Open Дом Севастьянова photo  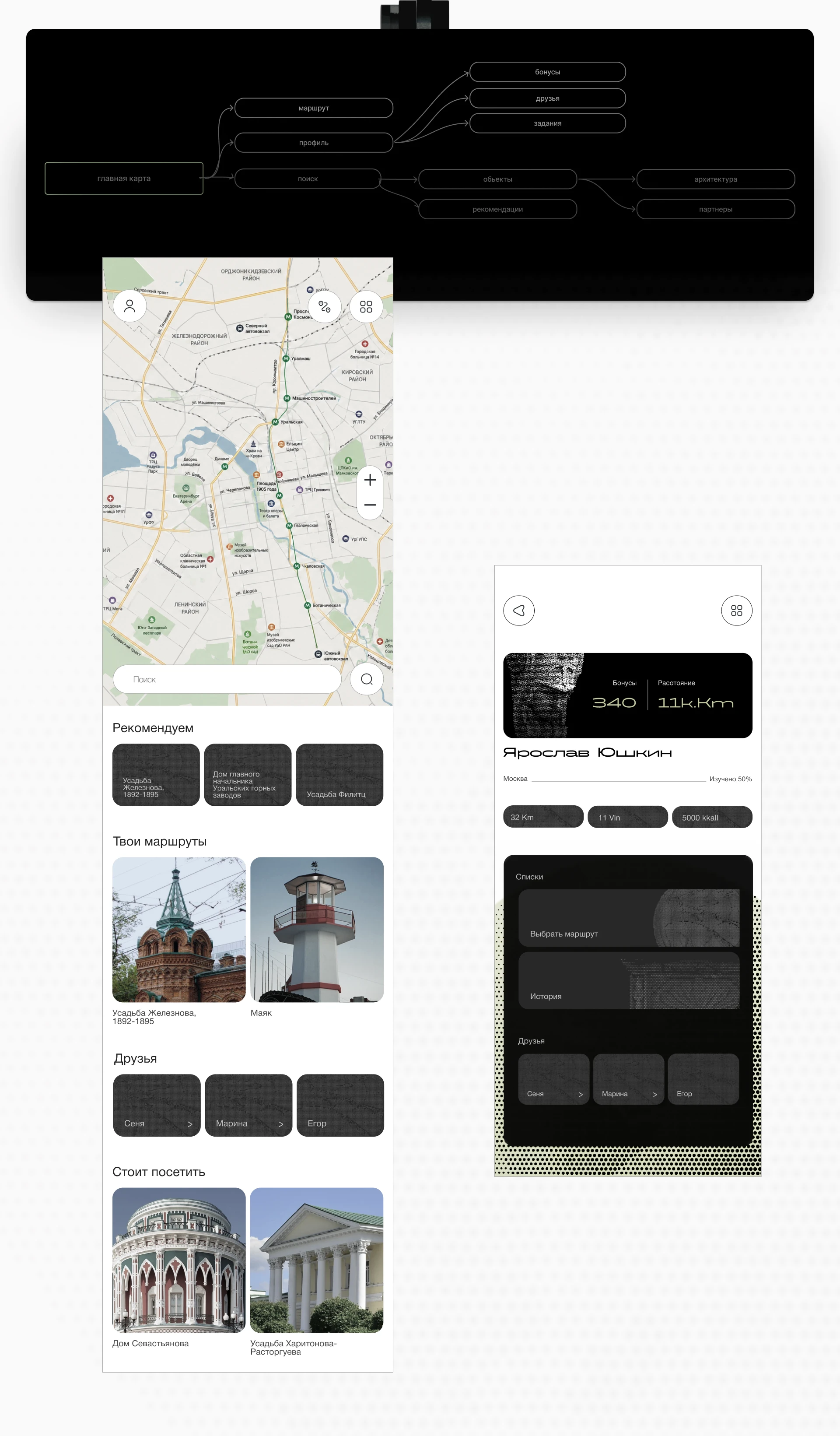pos(179,1260)
